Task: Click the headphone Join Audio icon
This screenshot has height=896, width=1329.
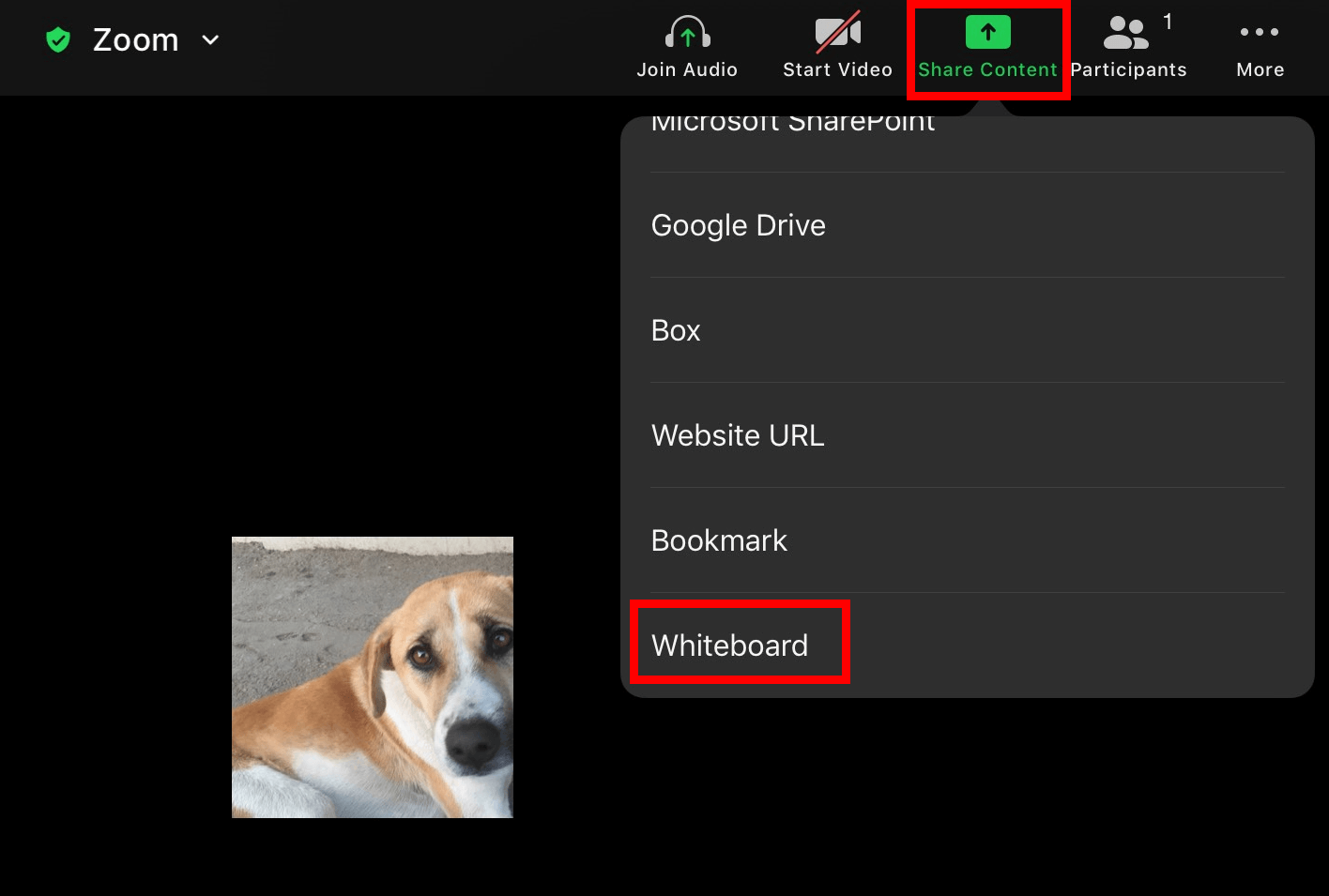Action: coord(687,32)
